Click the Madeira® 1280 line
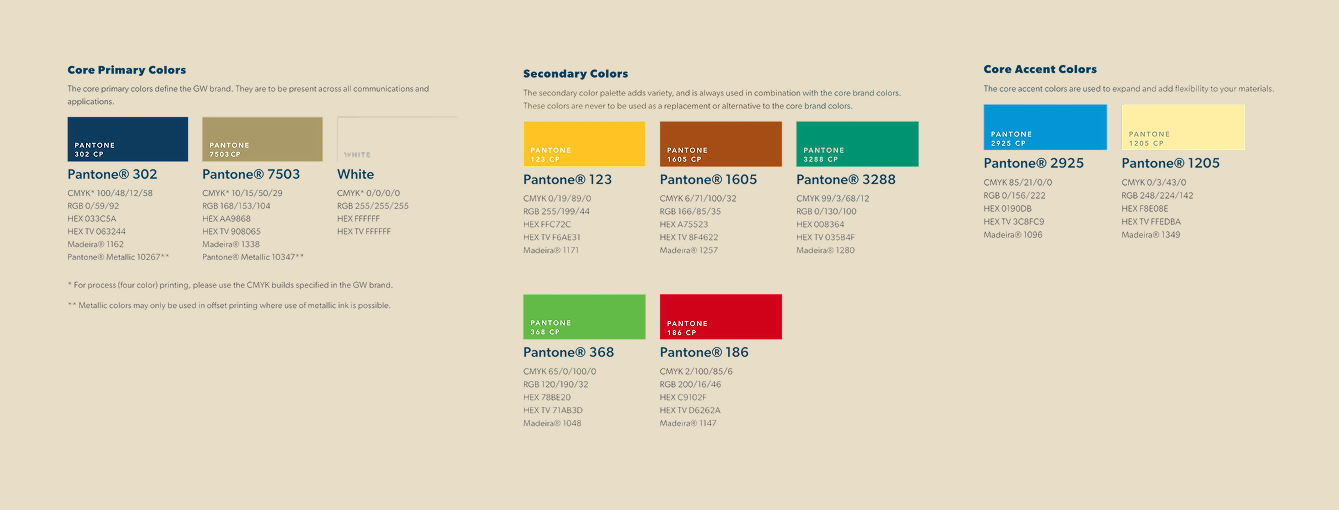Screen dimensions: 1339x510 825,250
